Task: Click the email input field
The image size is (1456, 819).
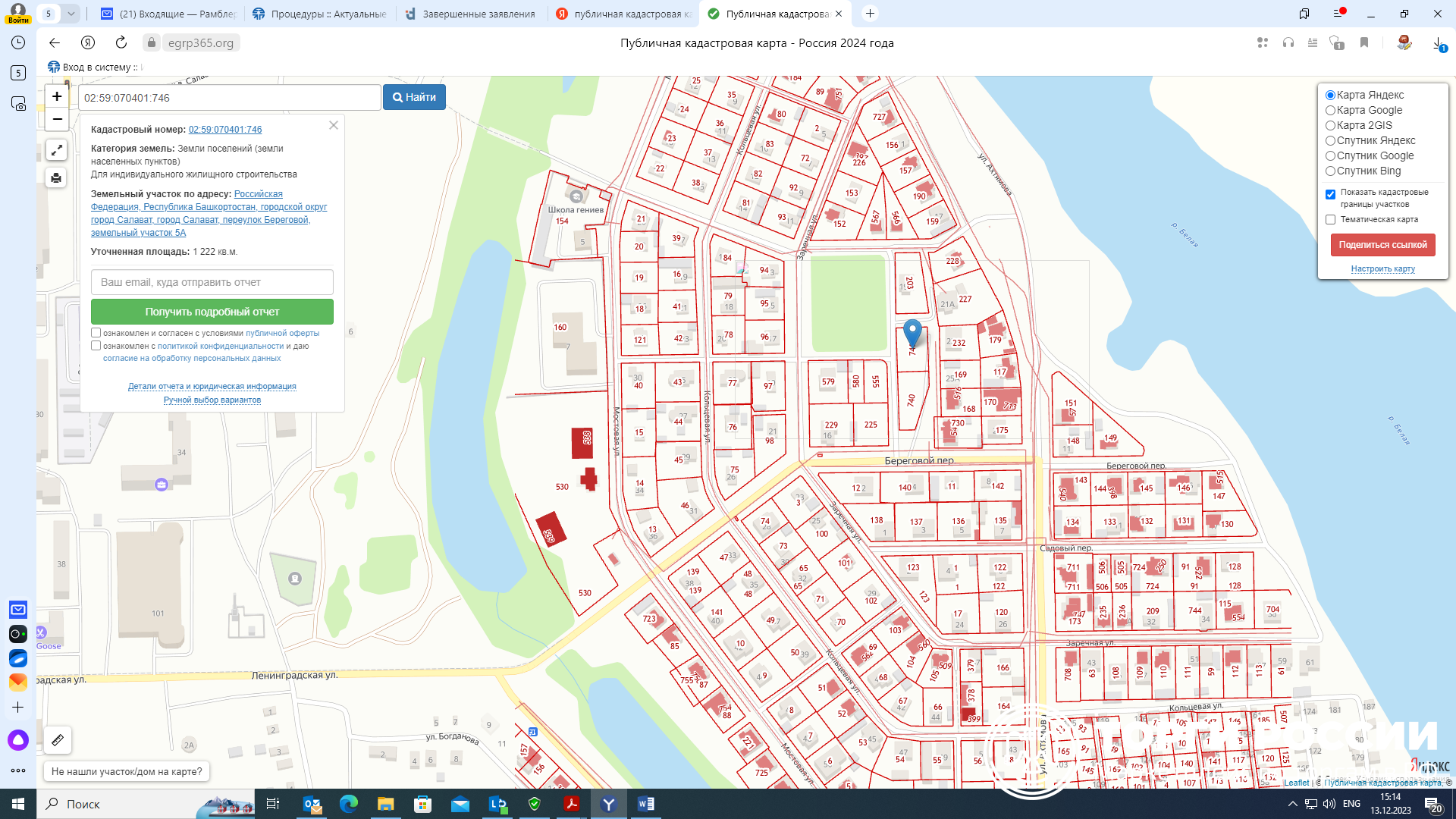Action: 212,282
